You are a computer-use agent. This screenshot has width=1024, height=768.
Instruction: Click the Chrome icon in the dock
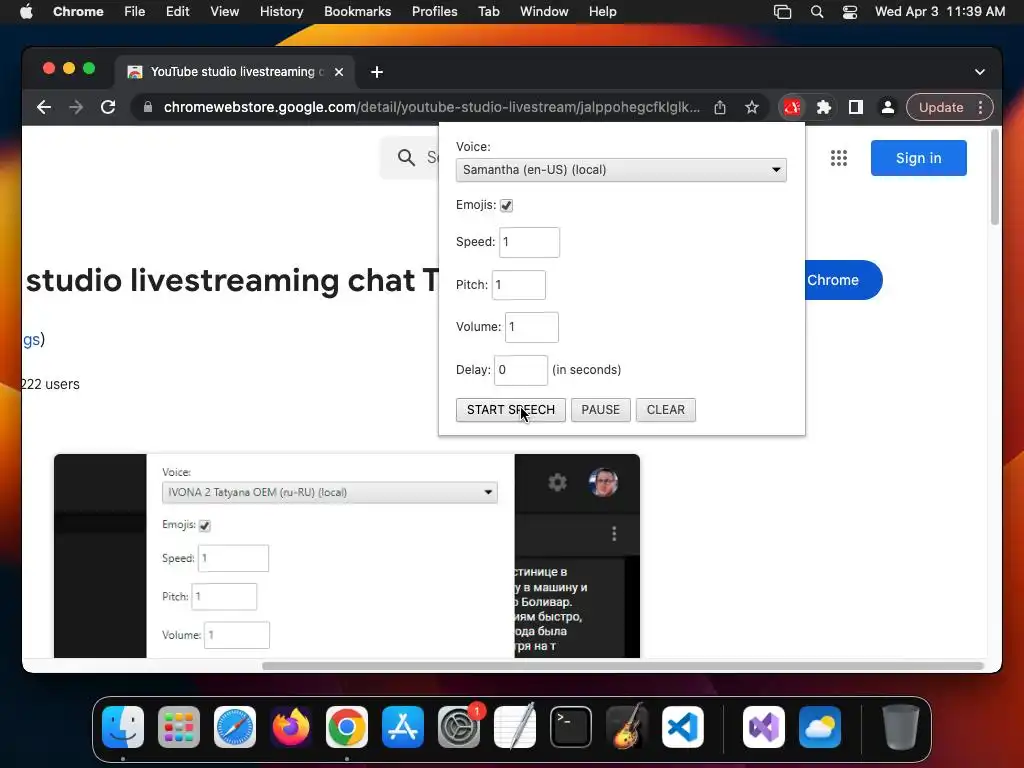tap(347, 727)
